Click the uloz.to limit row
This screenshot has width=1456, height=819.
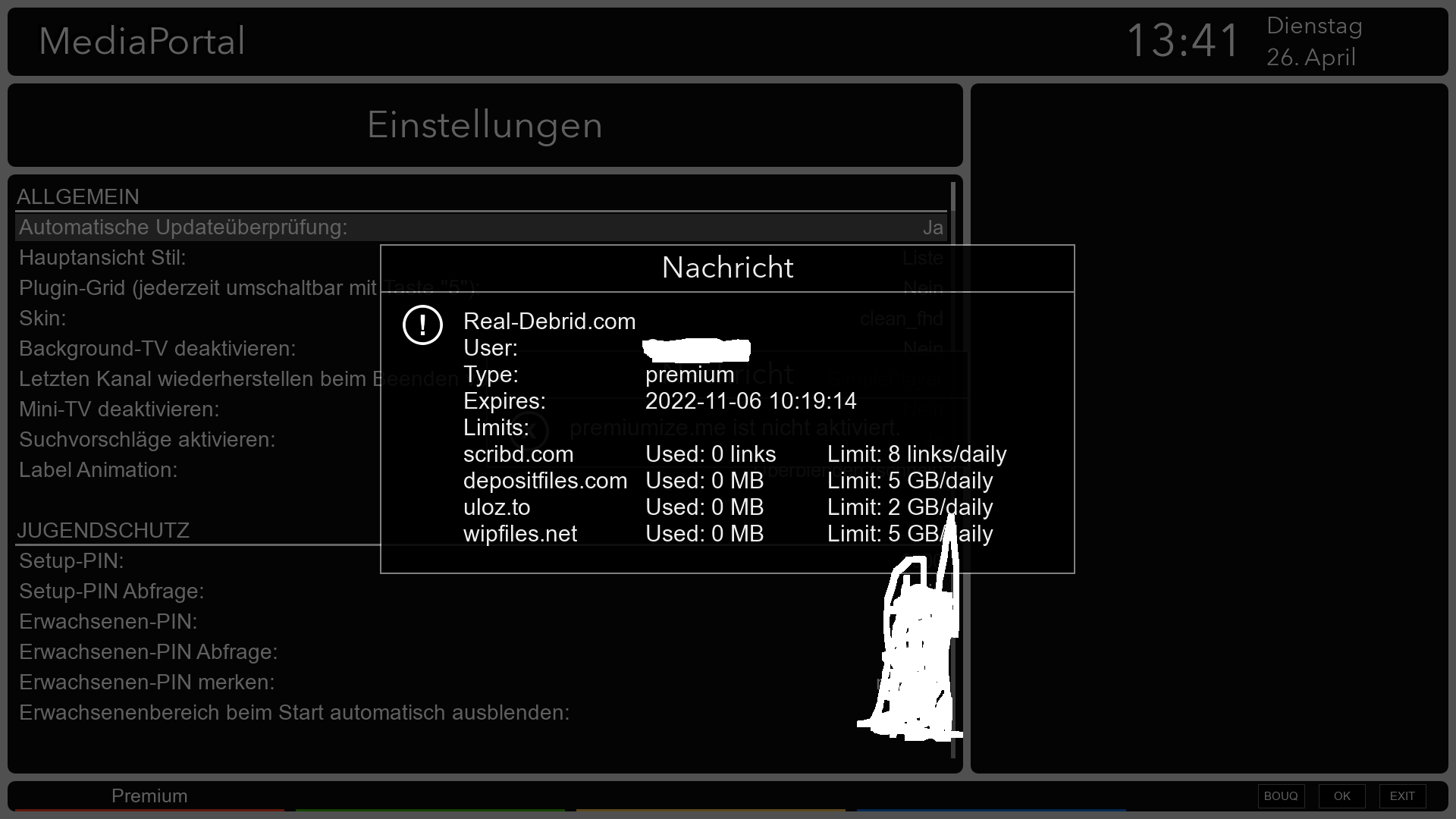[728, 507]
